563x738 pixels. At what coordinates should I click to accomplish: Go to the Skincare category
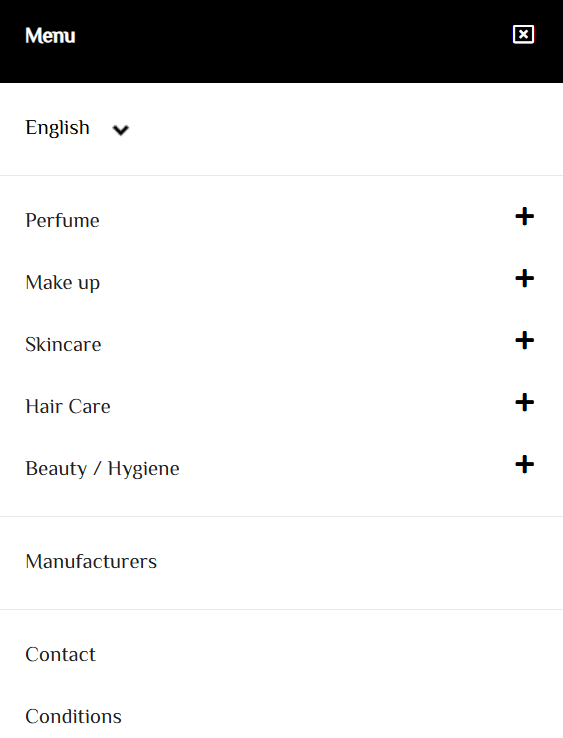[63, 345]
